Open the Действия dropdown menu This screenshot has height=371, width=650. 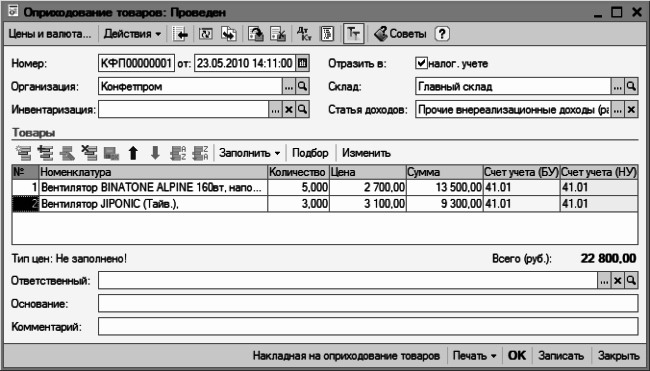point(132,34)
